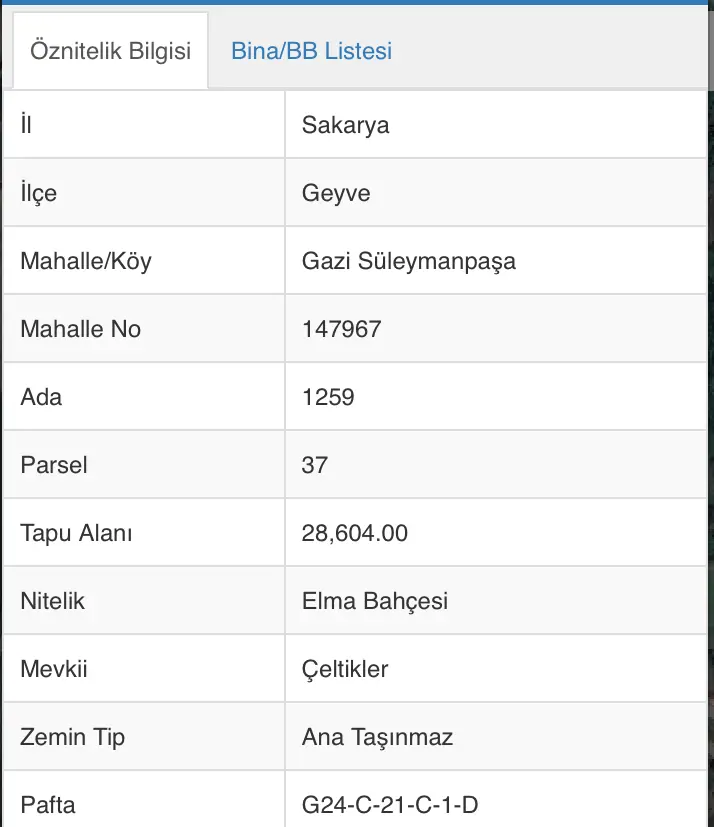
Task: Click the Parsel value 37
Action: (315, 465)
